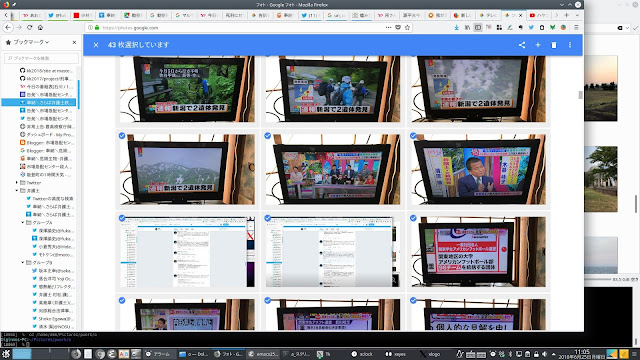The width and height of the screenshot is (640, 360).
Task: Clear selection with the X icon
Action: (96, 45)
